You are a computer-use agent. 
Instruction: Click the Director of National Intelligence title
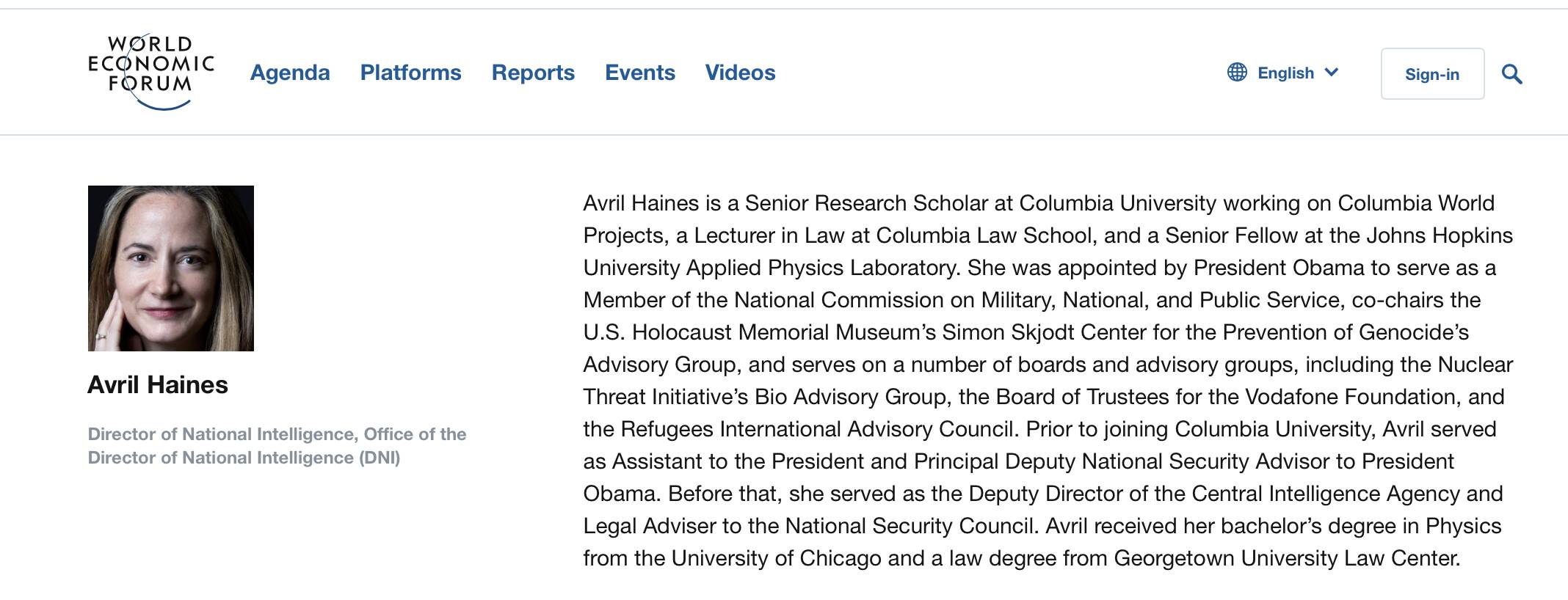coord(277,446)
